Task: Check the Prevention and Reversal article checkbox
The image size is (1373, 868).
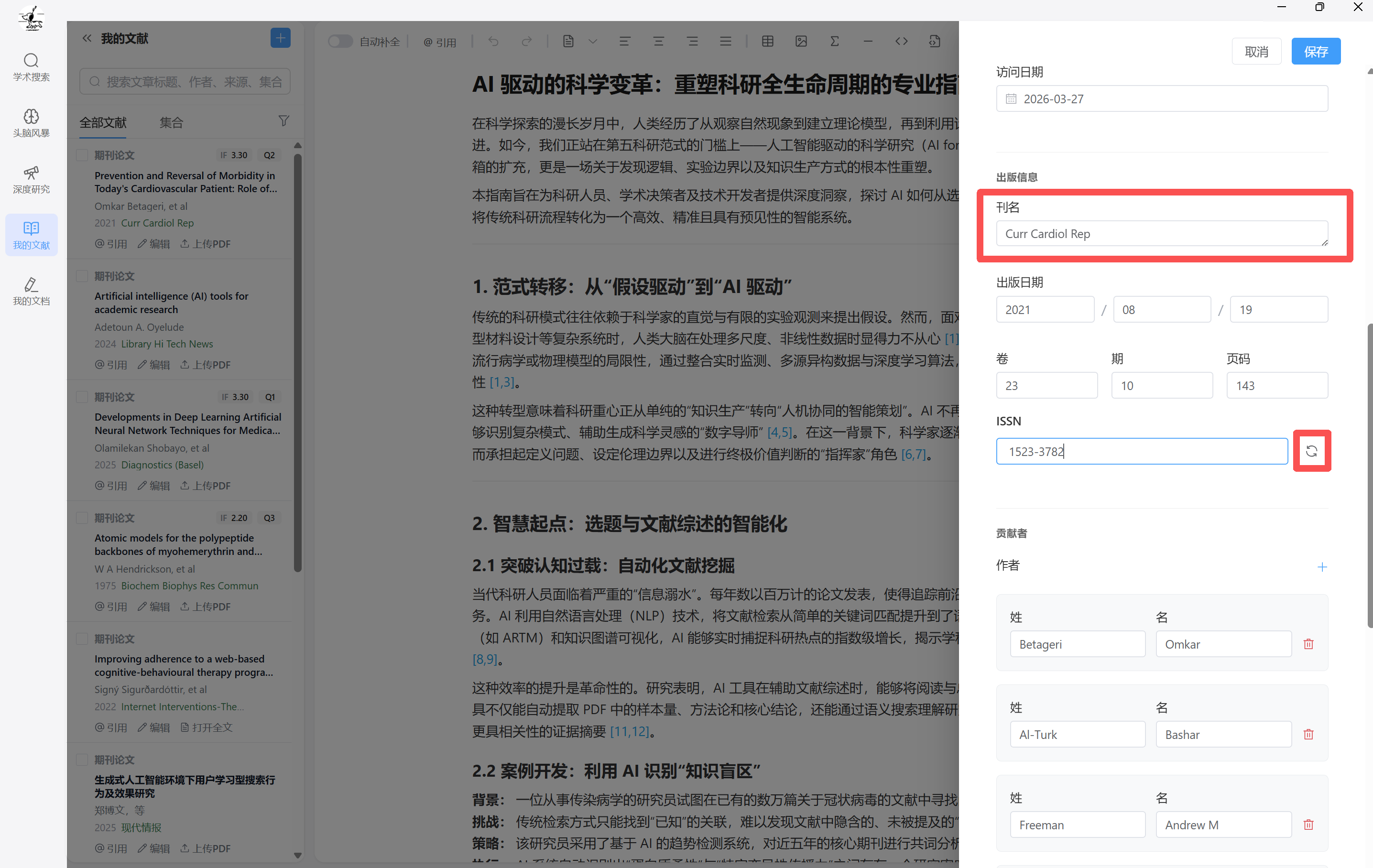Action: (82, 154)
